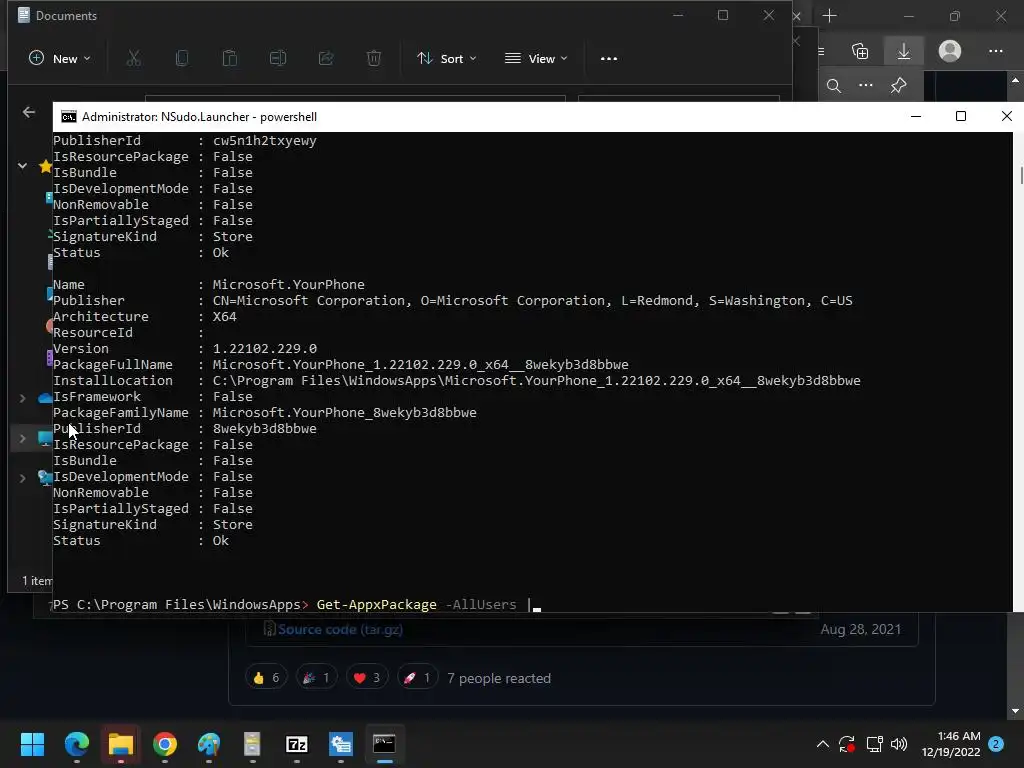Screen dimensions: 1024x768
Task: Open the gear window taskbar icon
Action: click(341, 744)
